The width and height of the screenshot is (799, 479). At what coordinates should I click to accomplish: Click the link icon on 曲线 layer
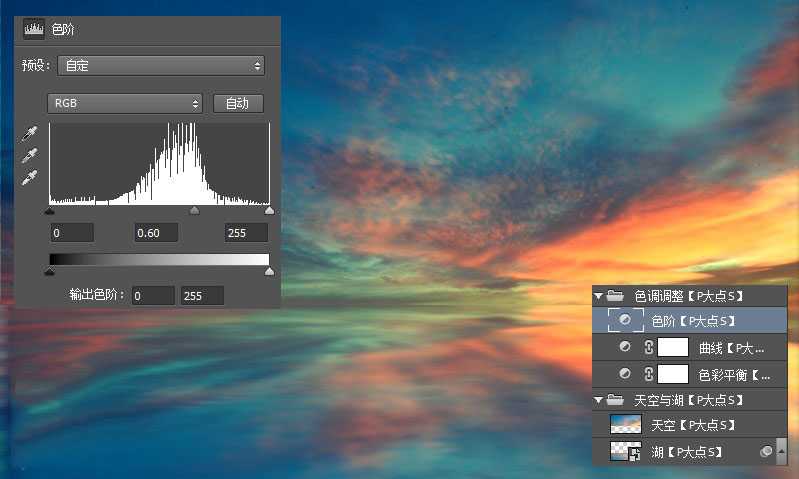[648, 348]
